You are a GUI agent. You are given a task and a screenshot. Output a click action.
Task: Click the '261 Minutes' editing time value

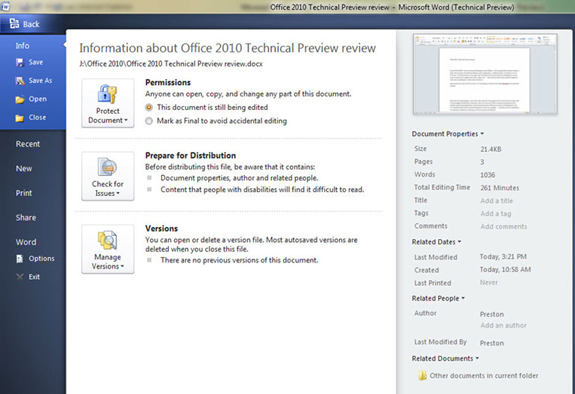499,188
